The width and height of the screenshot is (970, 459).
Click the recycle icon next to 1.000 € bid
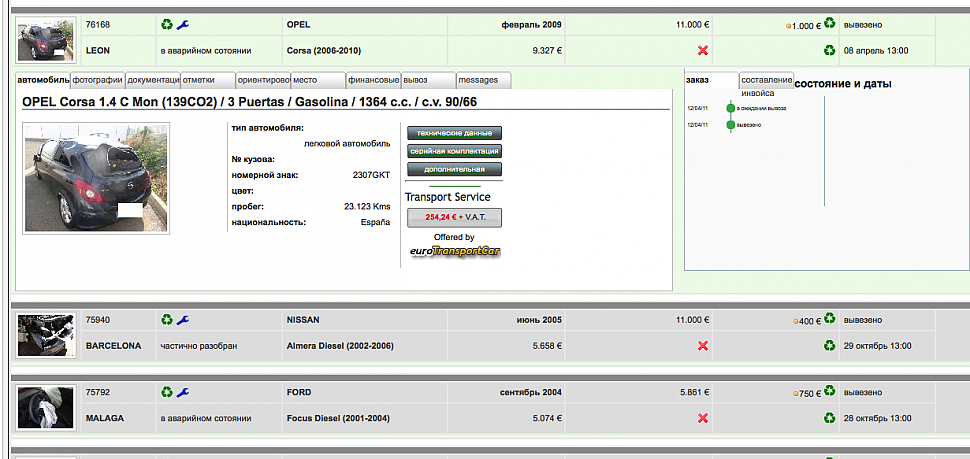pyautogui.click(x=830, y=24)
